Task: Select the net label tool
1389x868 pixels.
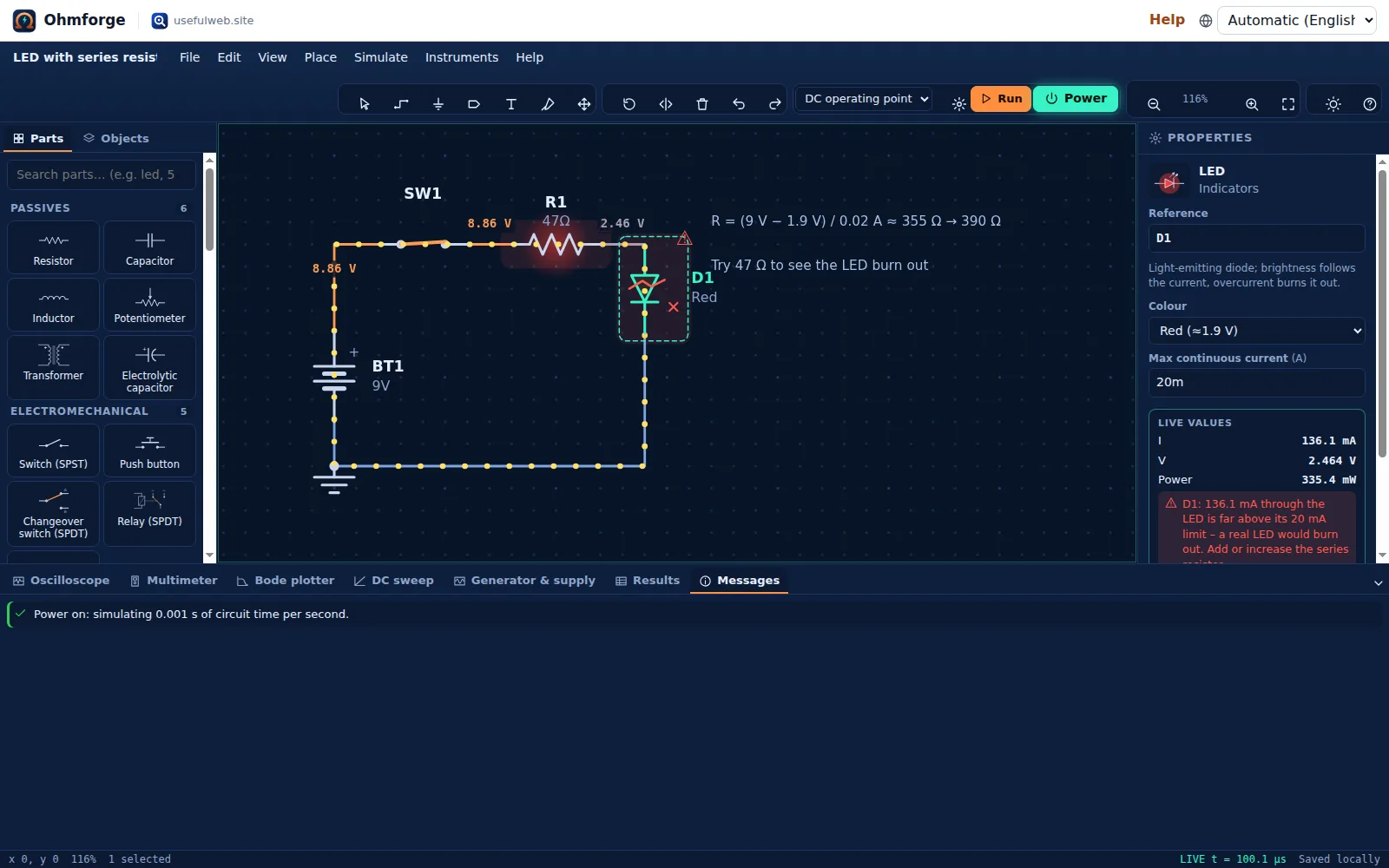Action: click(474, 103)
